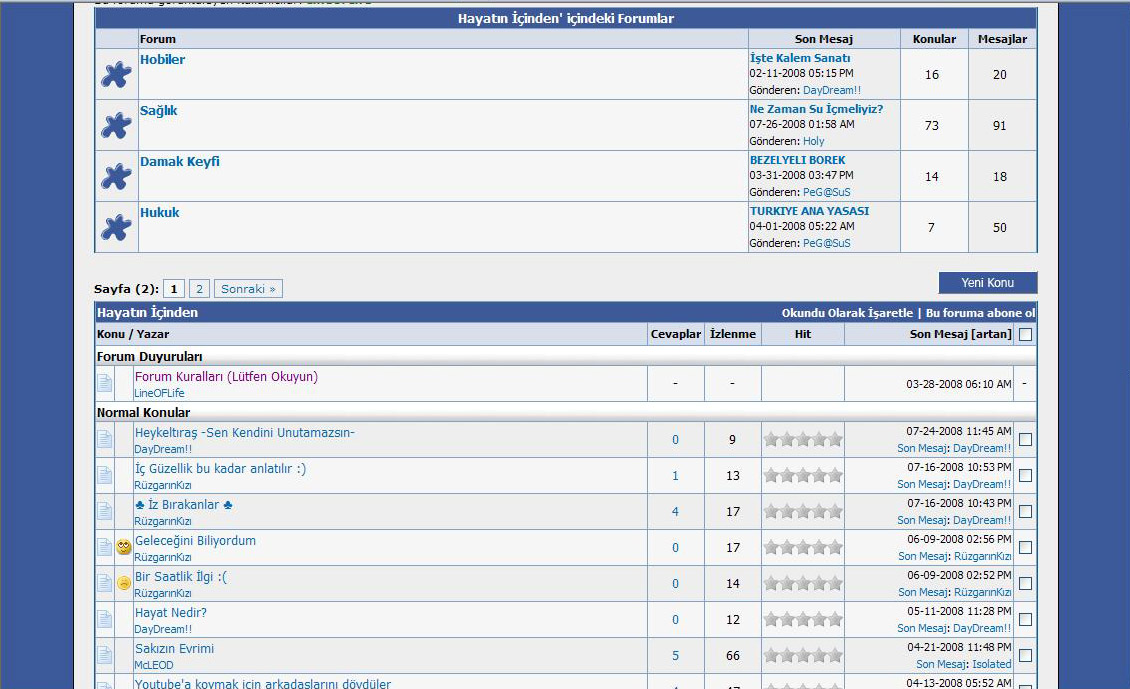The width and height of the screenshot is (1130, 689).
Task: Sort threads by İzlenme column header
Action: click(732, 334)
